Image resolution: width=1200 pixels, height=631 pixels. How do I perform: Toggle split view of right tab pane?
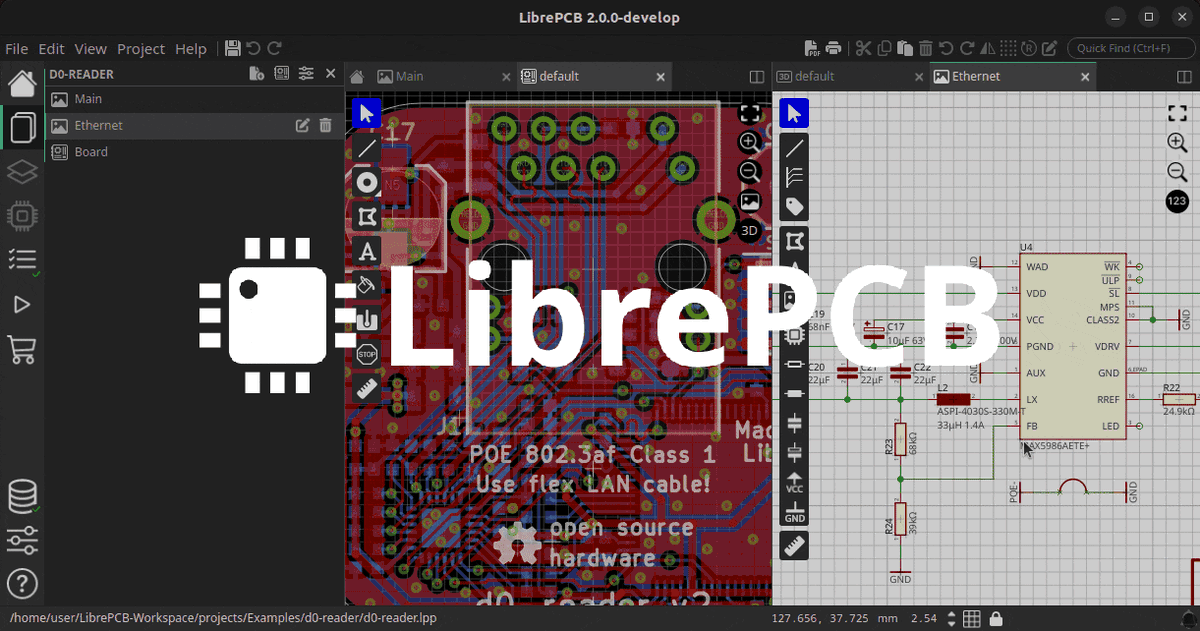(x=1184, y=76)
